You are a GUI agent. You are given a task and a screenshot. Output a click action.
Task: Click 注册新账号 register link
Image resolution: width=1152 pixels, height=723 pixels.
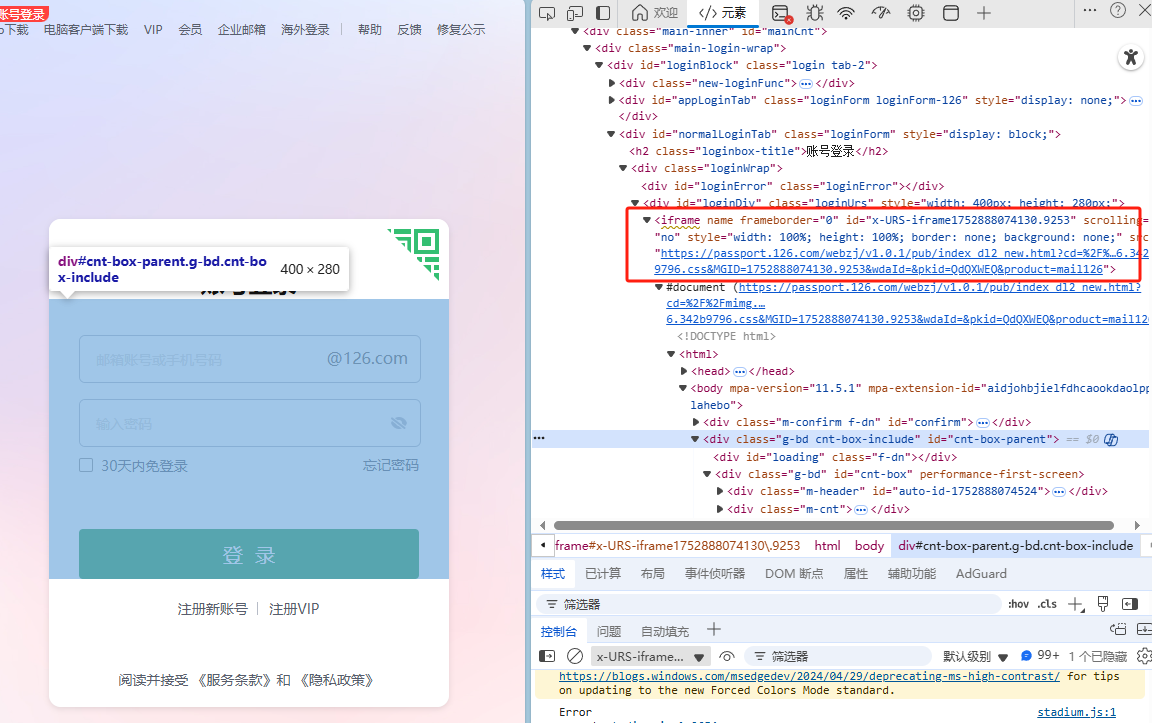coord(212,608)
